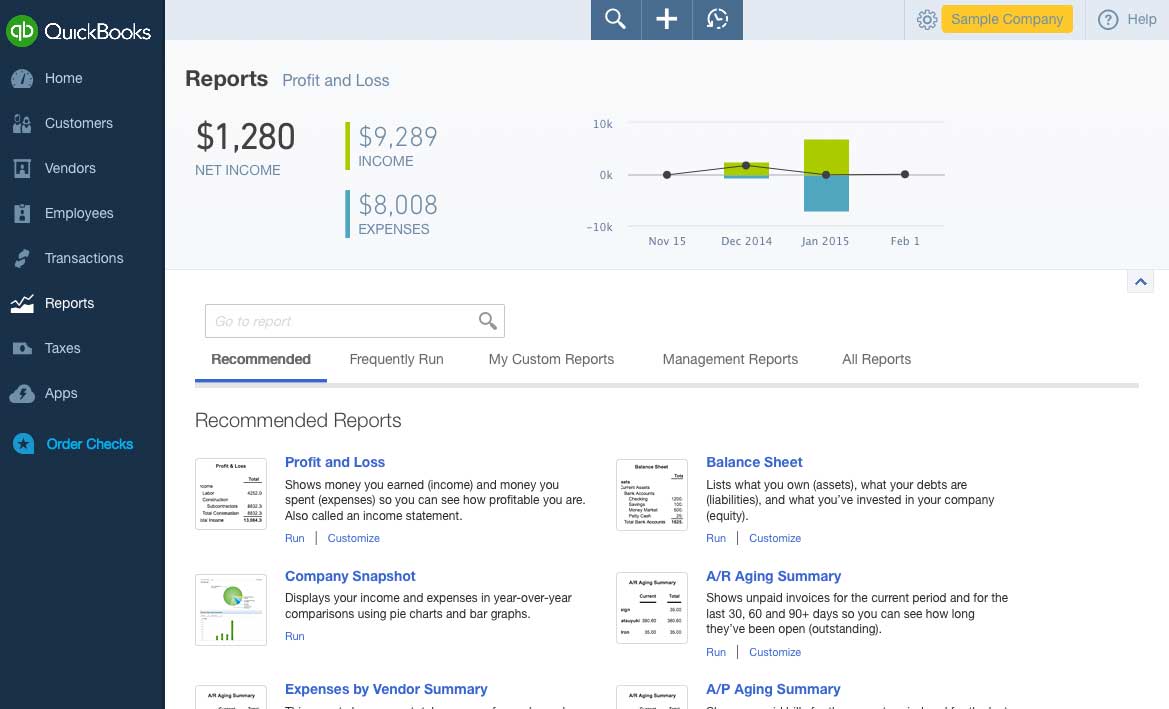
Task: Open global search magnifier in top bar
Action: (x=615, y=19)
